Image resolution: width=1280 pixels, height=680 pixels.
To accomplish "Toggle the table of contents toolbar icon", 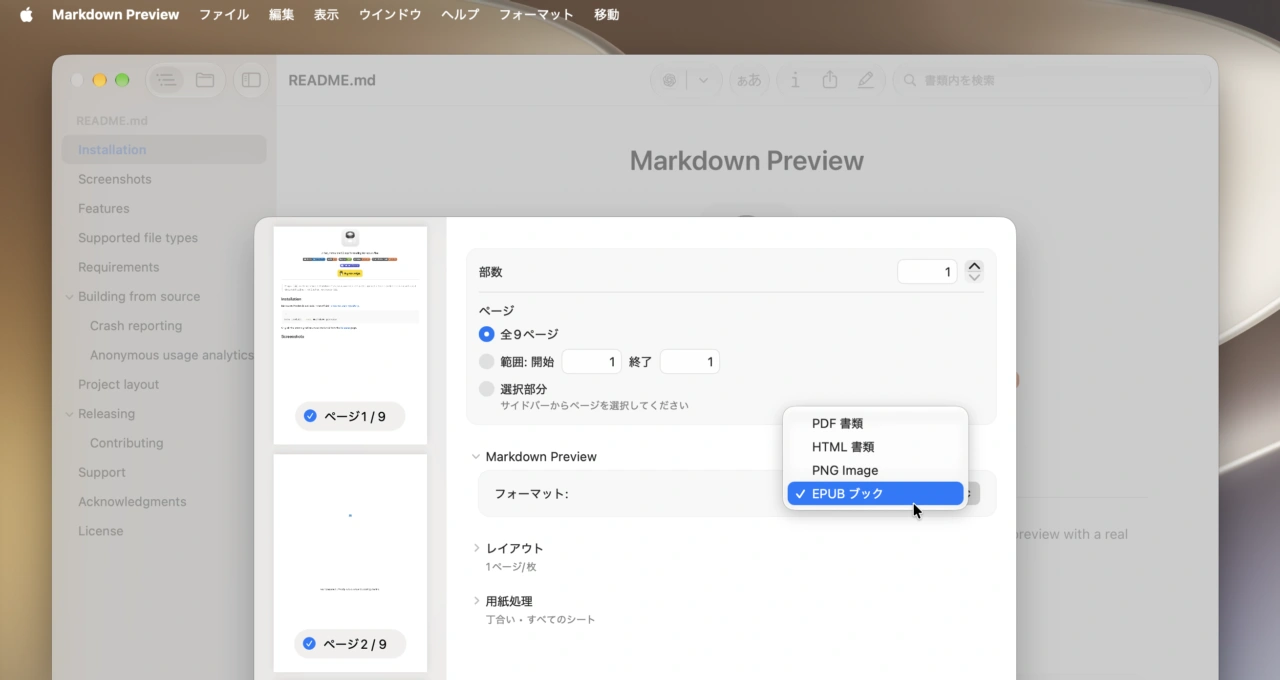I will [166, 80].
